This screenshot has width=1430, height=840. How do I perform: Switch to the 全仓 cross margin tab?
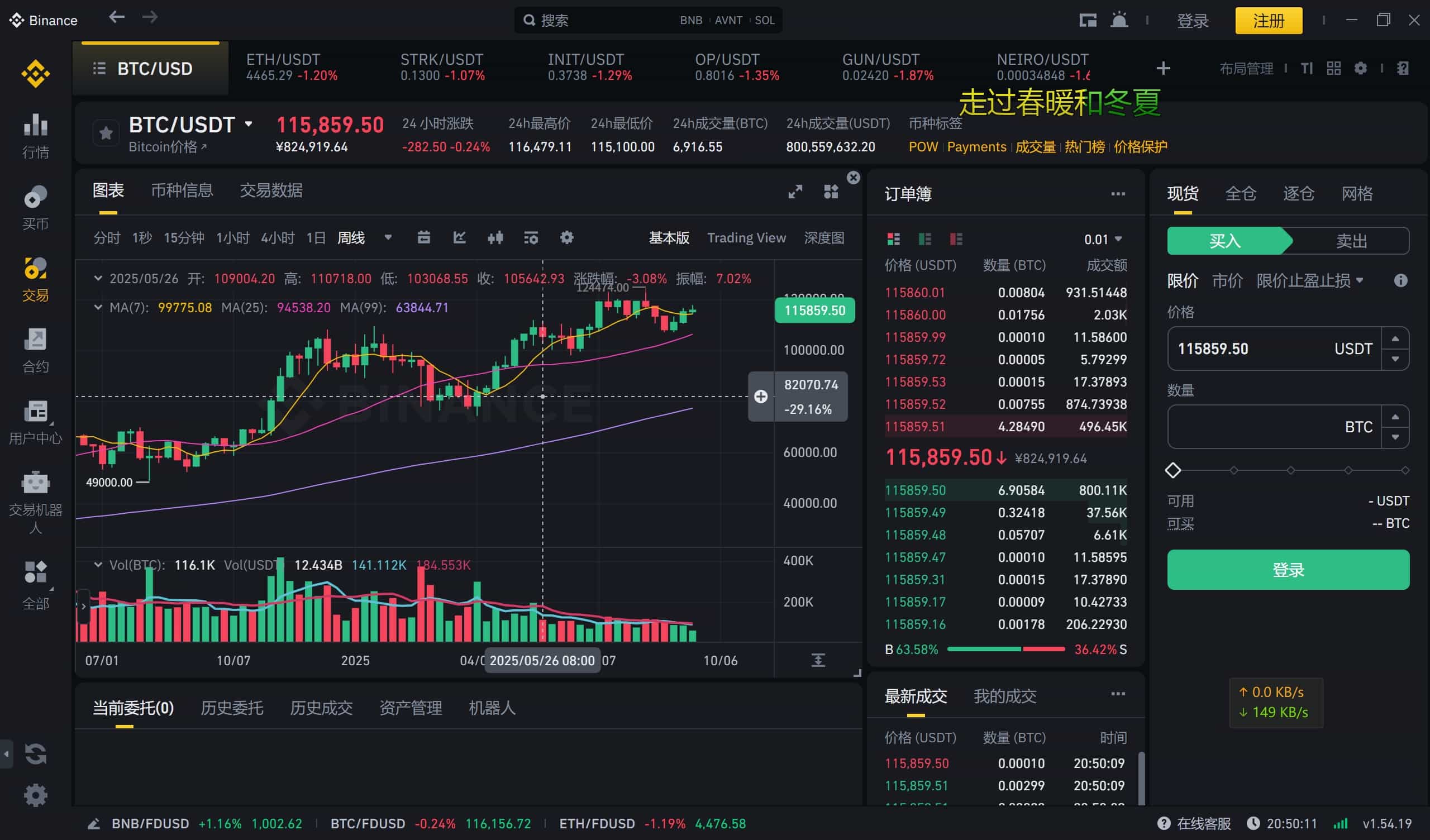click(x=1241, y=194)
